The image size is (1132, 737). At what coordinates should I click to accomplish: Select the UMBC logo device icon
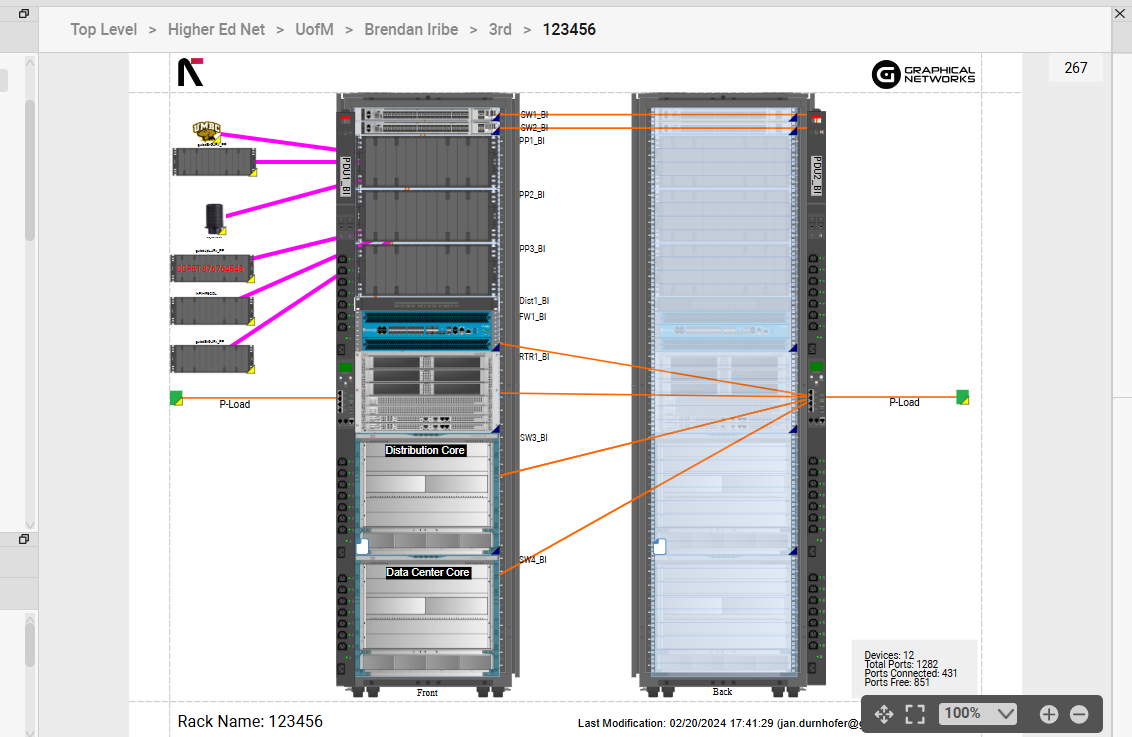[207, 131]
